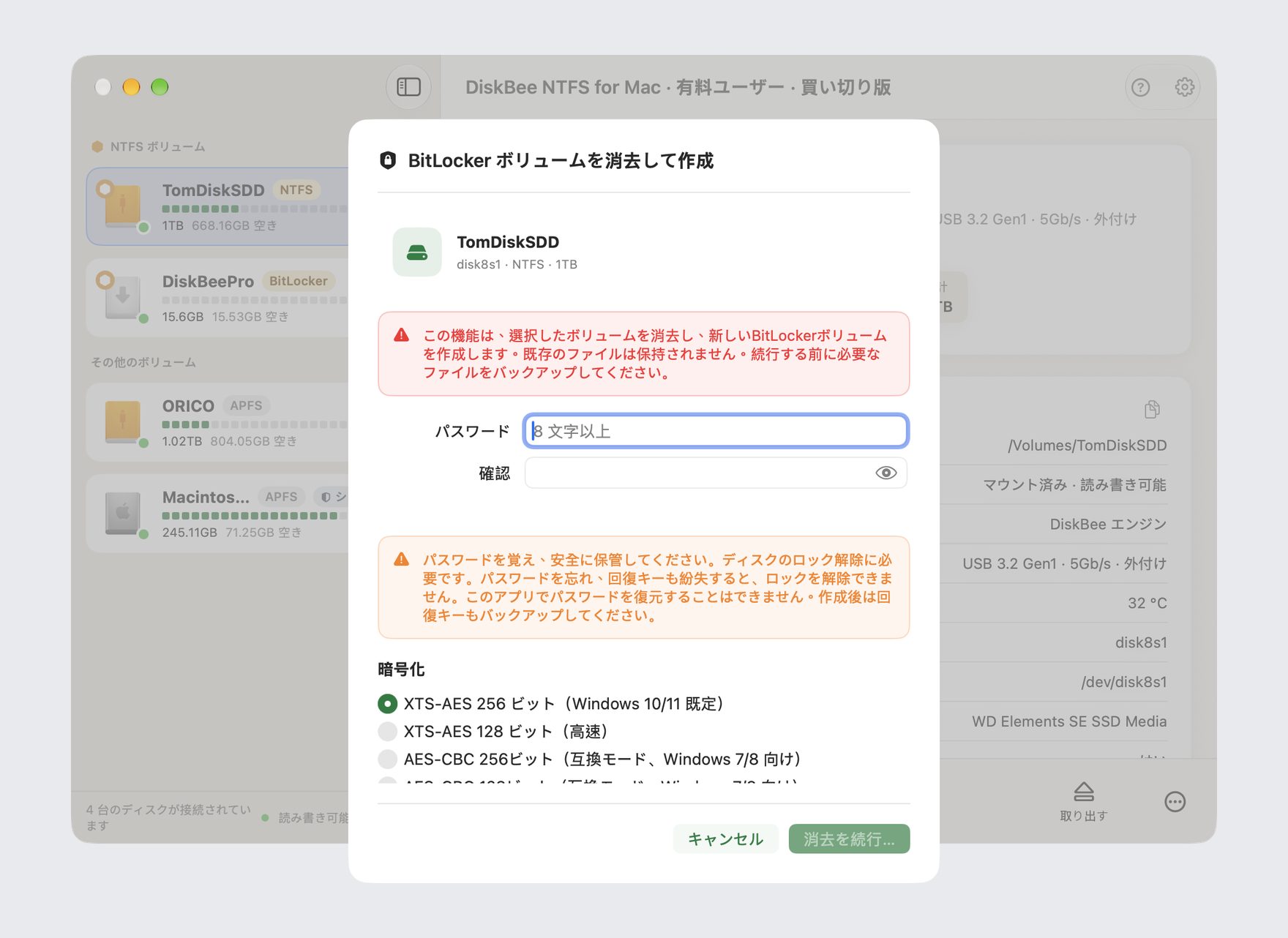
Task: Click the APFS badge on ORICO
Action: tap(246, 405)
